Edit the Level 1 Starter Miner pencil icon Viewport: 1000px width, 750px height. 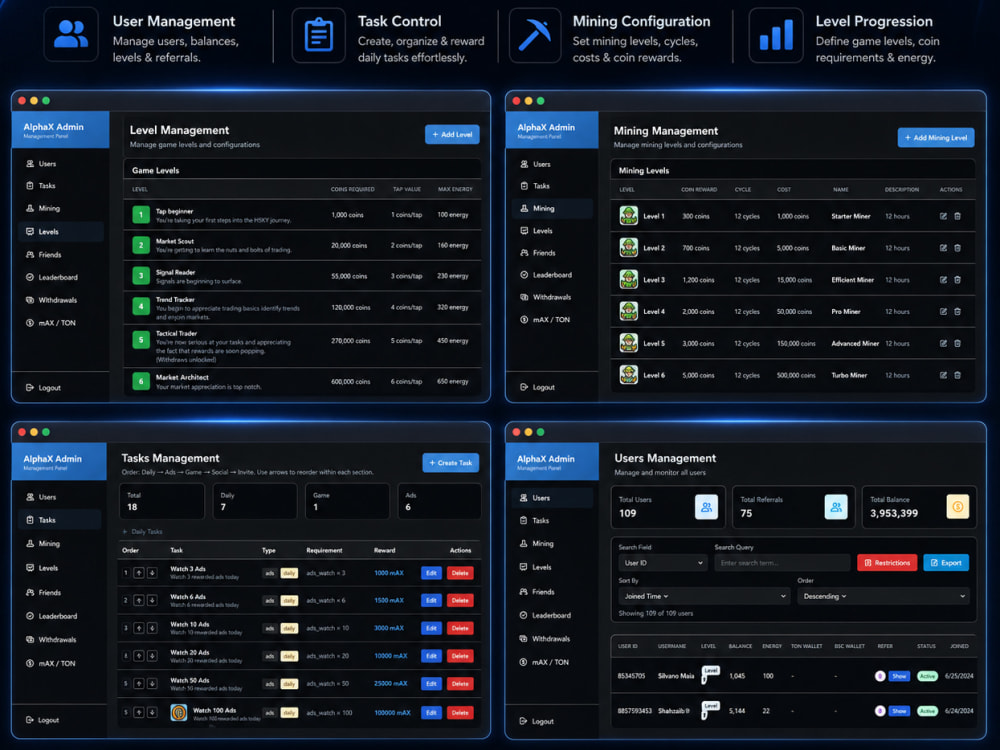point(943,216)
